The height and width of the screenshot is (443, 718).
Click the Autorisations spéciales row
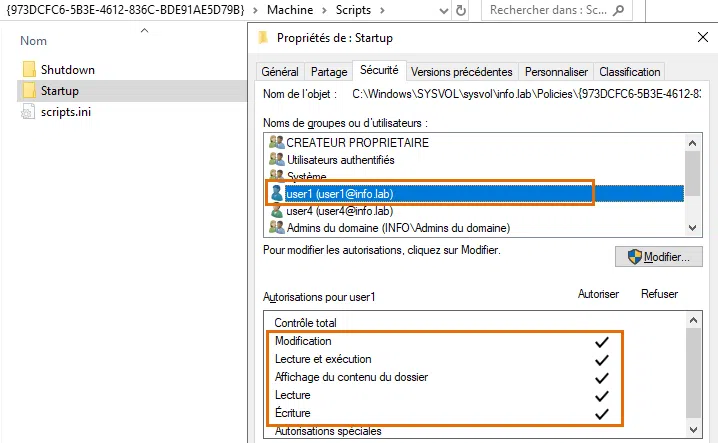click(476, 431)
